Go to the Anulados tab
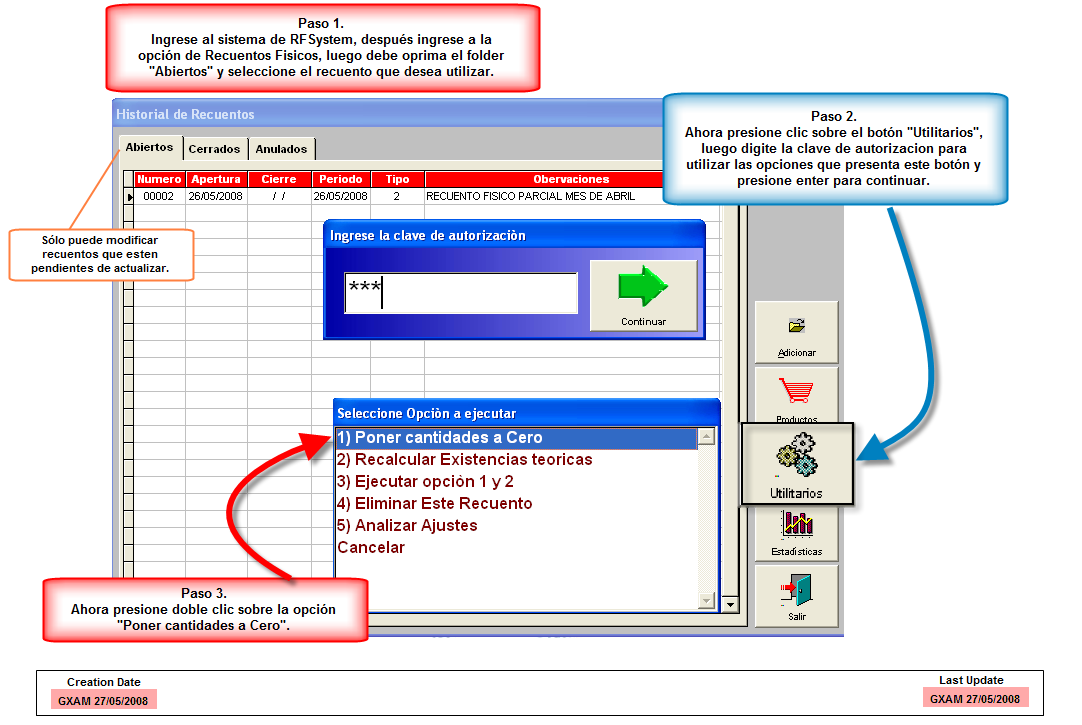This screenshot has height=725, width=1082. [x=281, y=149]
